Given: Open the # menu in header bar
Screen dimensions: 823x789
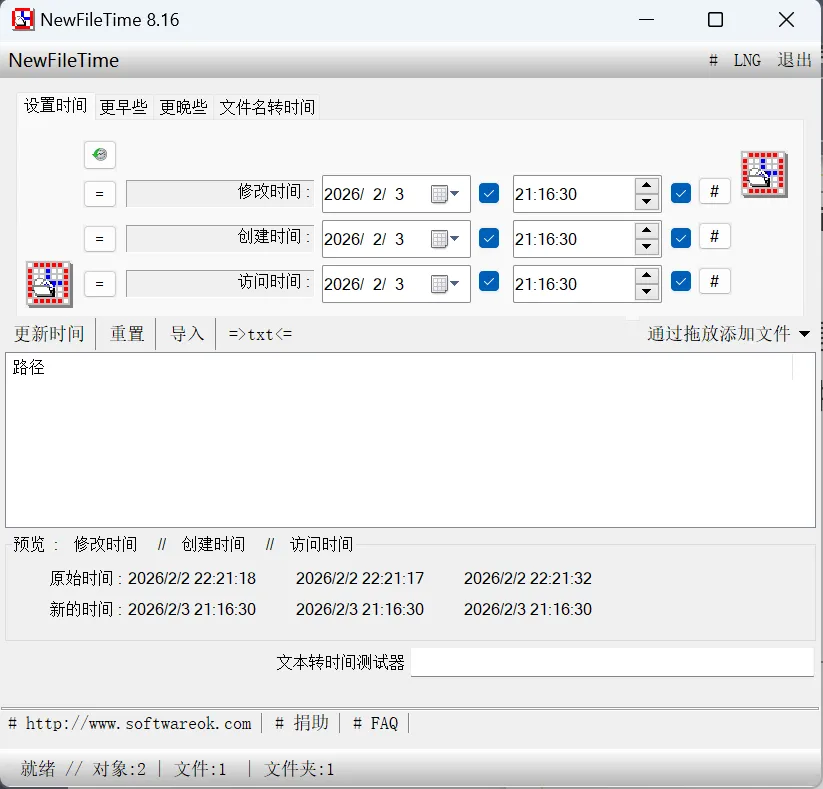Looking at the screenshot, I should (713, 60).
